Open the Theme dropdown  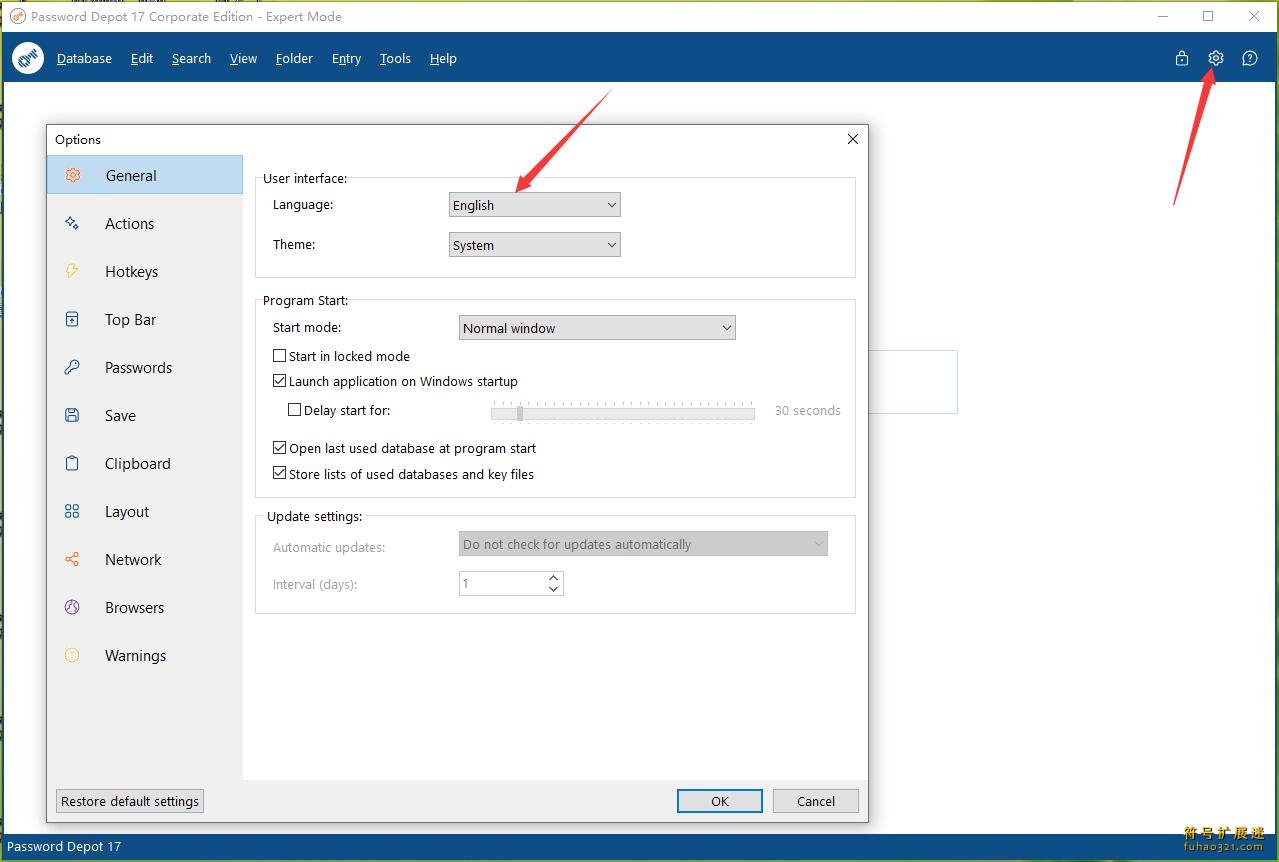click(535, 245)
